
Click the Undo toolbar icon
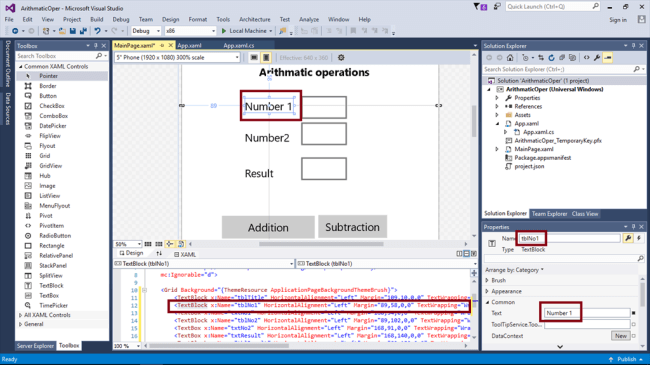point(97,31)
